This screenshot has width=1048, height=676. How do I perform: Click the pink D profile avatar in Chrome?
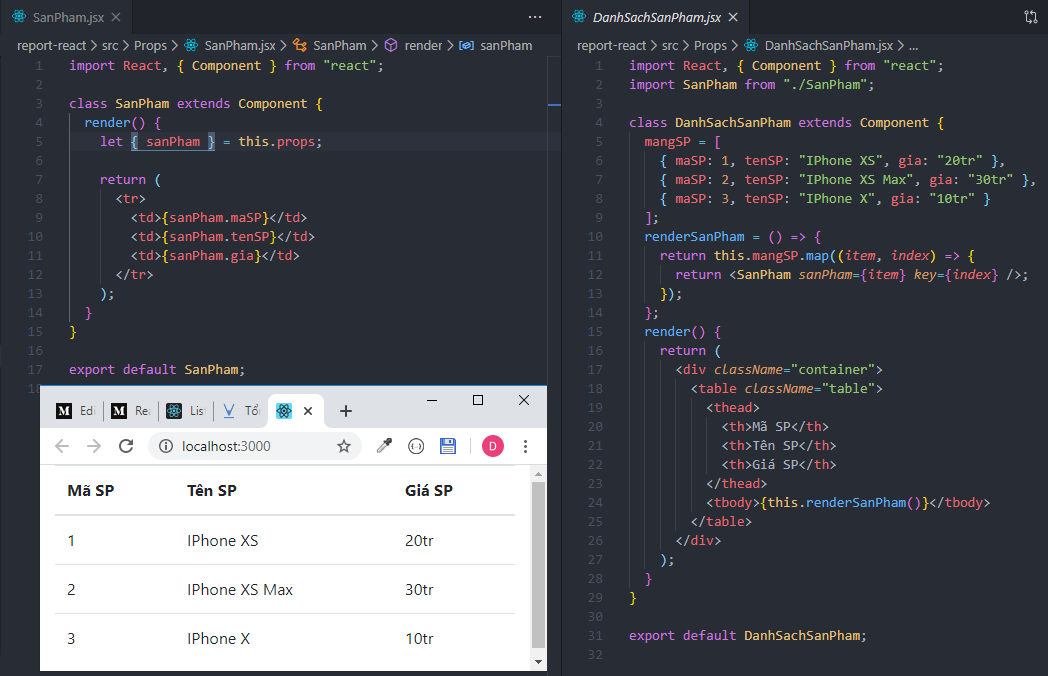click(x=492, y=446)
